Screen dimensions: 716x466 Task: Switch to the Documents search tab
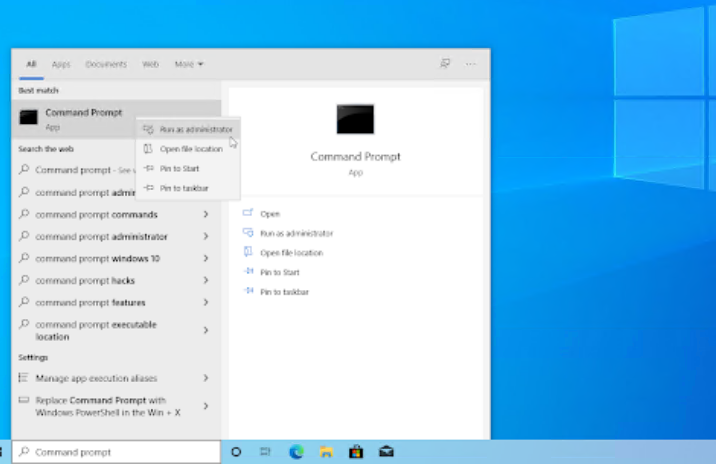click(106, 64)
